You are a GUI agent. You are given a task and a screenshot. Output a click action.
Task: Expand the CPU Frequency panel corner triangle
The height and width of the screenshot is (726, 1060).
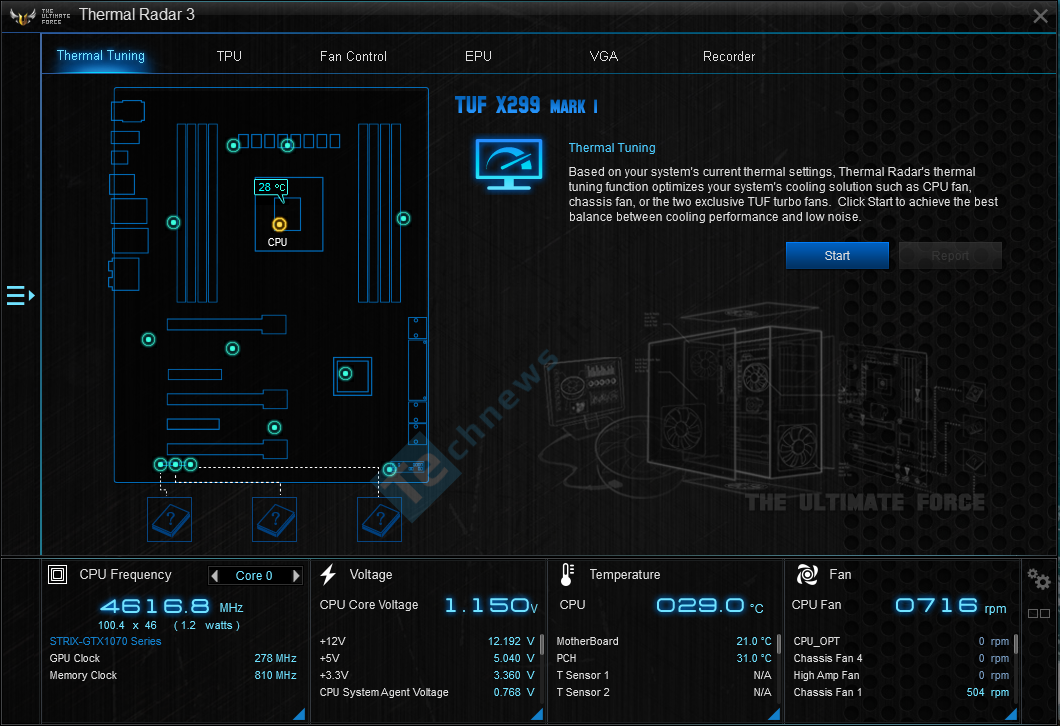(x=299, y=713)
